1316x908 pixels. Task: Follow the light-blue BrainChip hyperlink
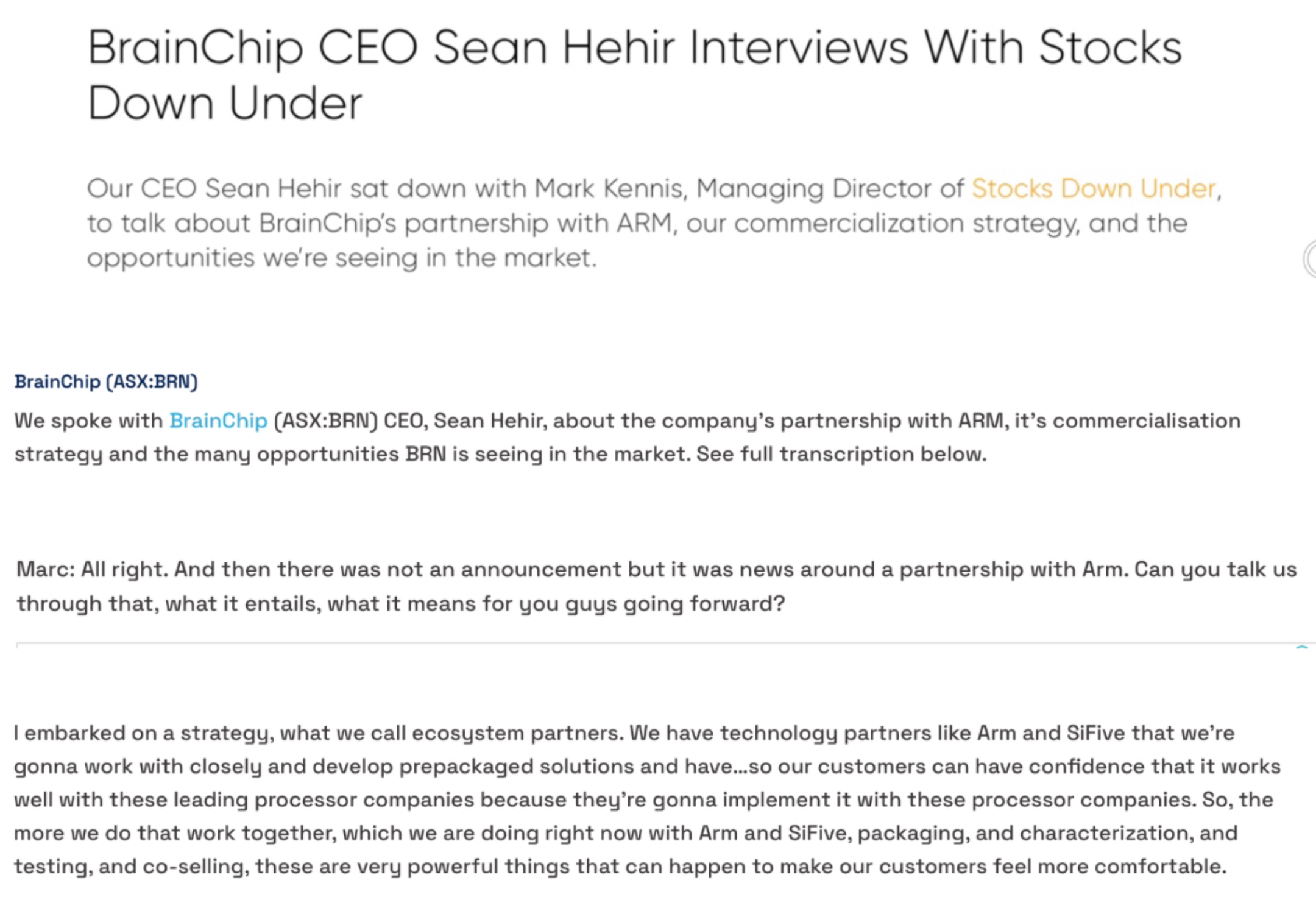(218, 421)
